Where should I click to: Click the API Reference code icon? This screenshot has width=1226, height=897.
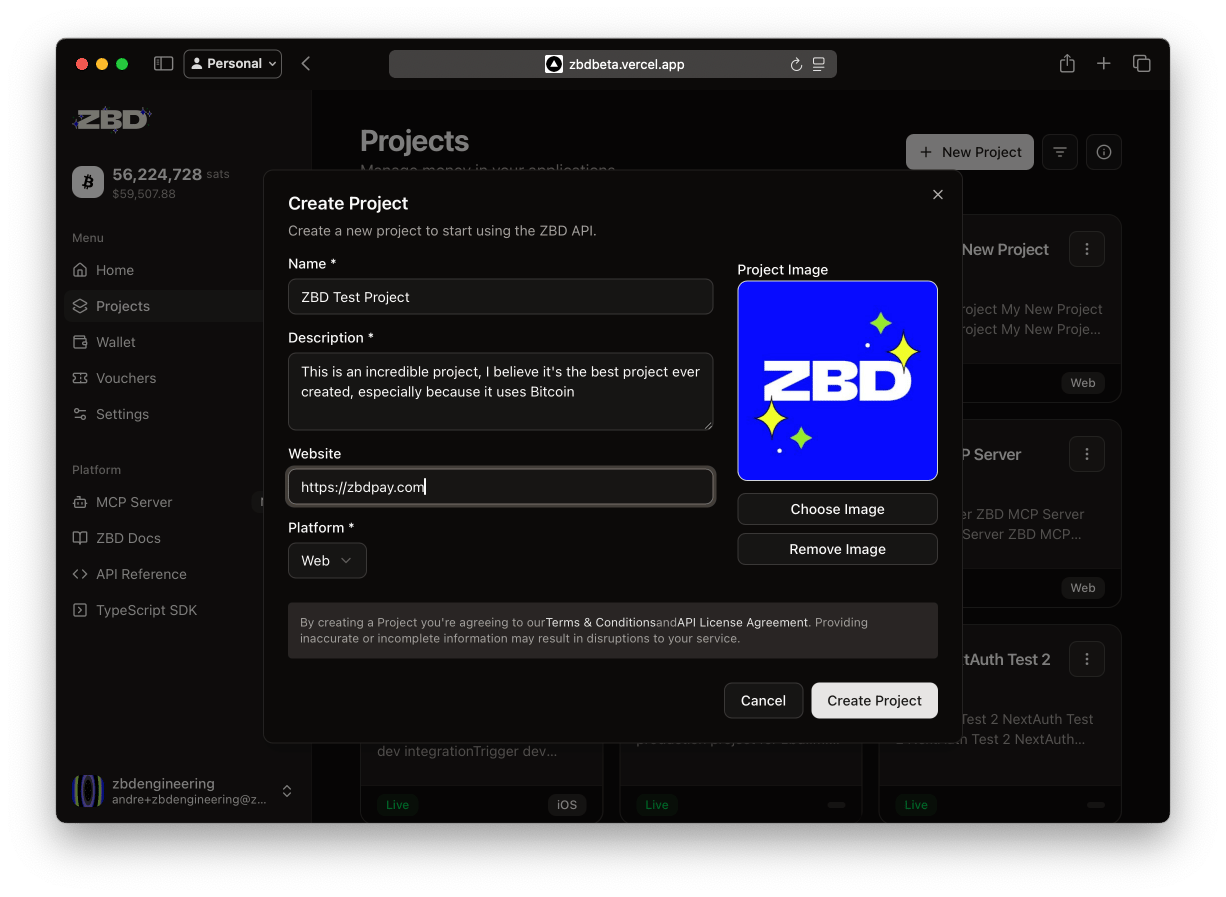(80, 574)
